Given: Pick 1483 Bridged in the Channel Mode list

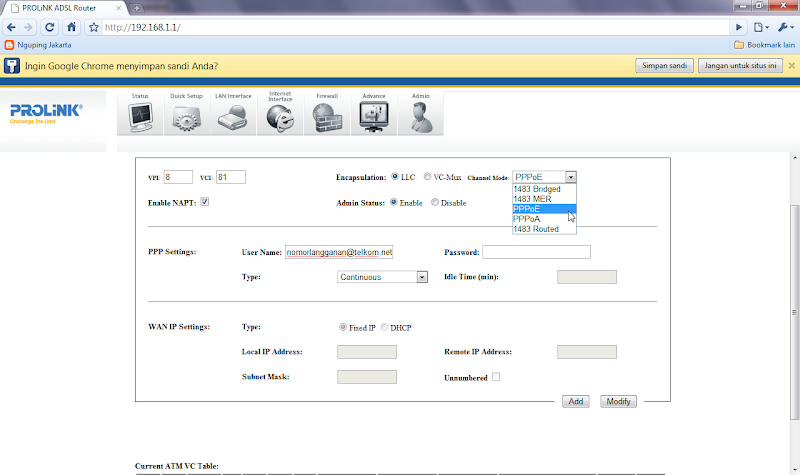Looking at the screenshot, I should coord(537,189).
